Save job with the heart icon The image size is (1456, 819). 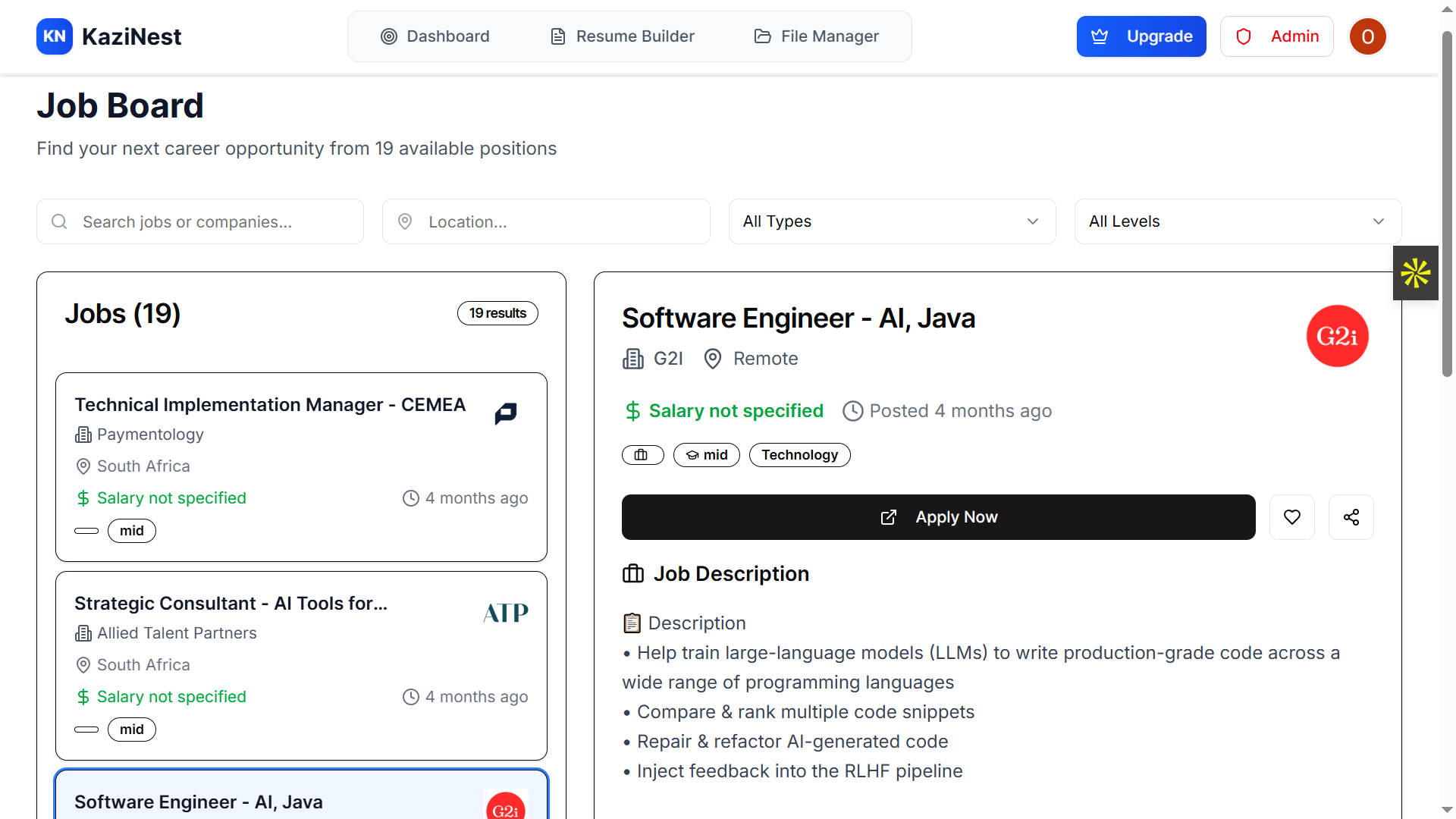coord(1291,517)
